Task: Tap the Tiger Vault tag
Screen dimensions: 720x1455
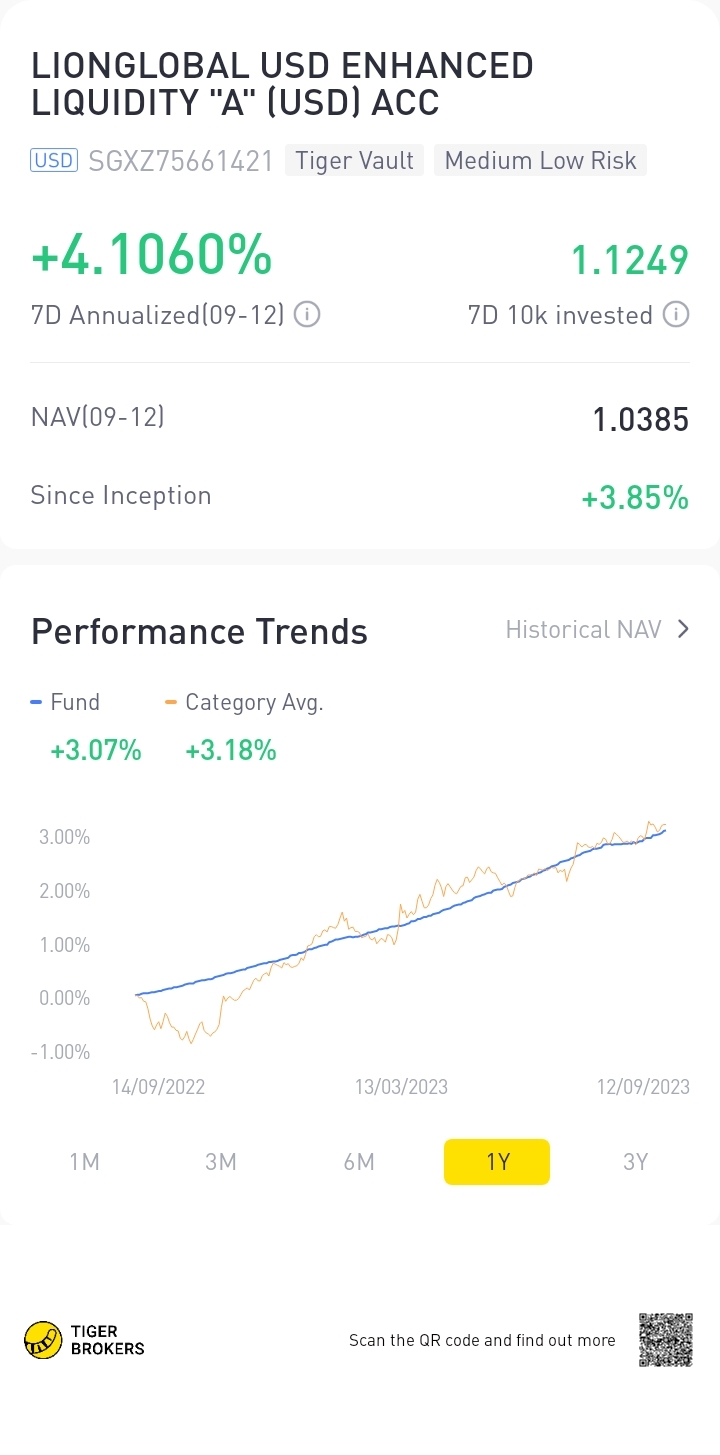Action: click(x=355, y=160)
